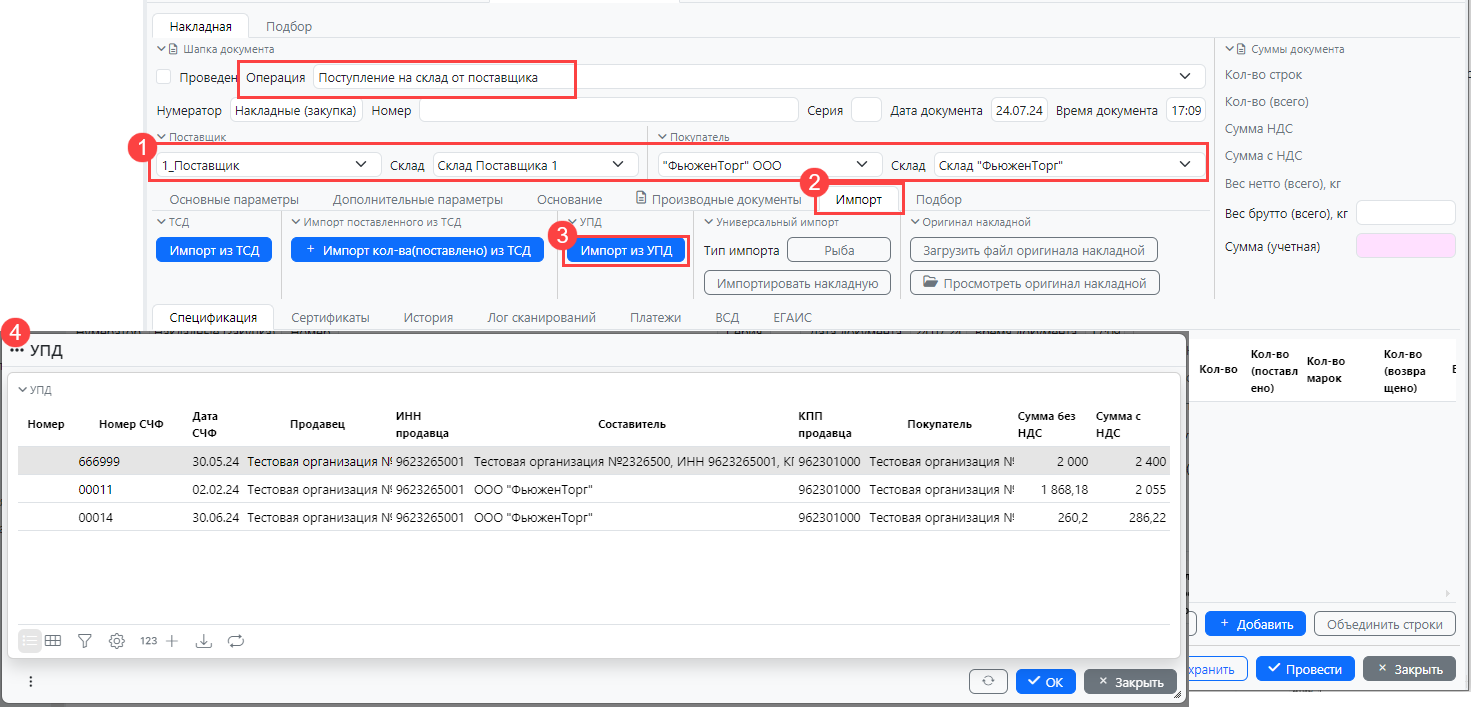Click the Импорт из УПД button

pos(626,251)
